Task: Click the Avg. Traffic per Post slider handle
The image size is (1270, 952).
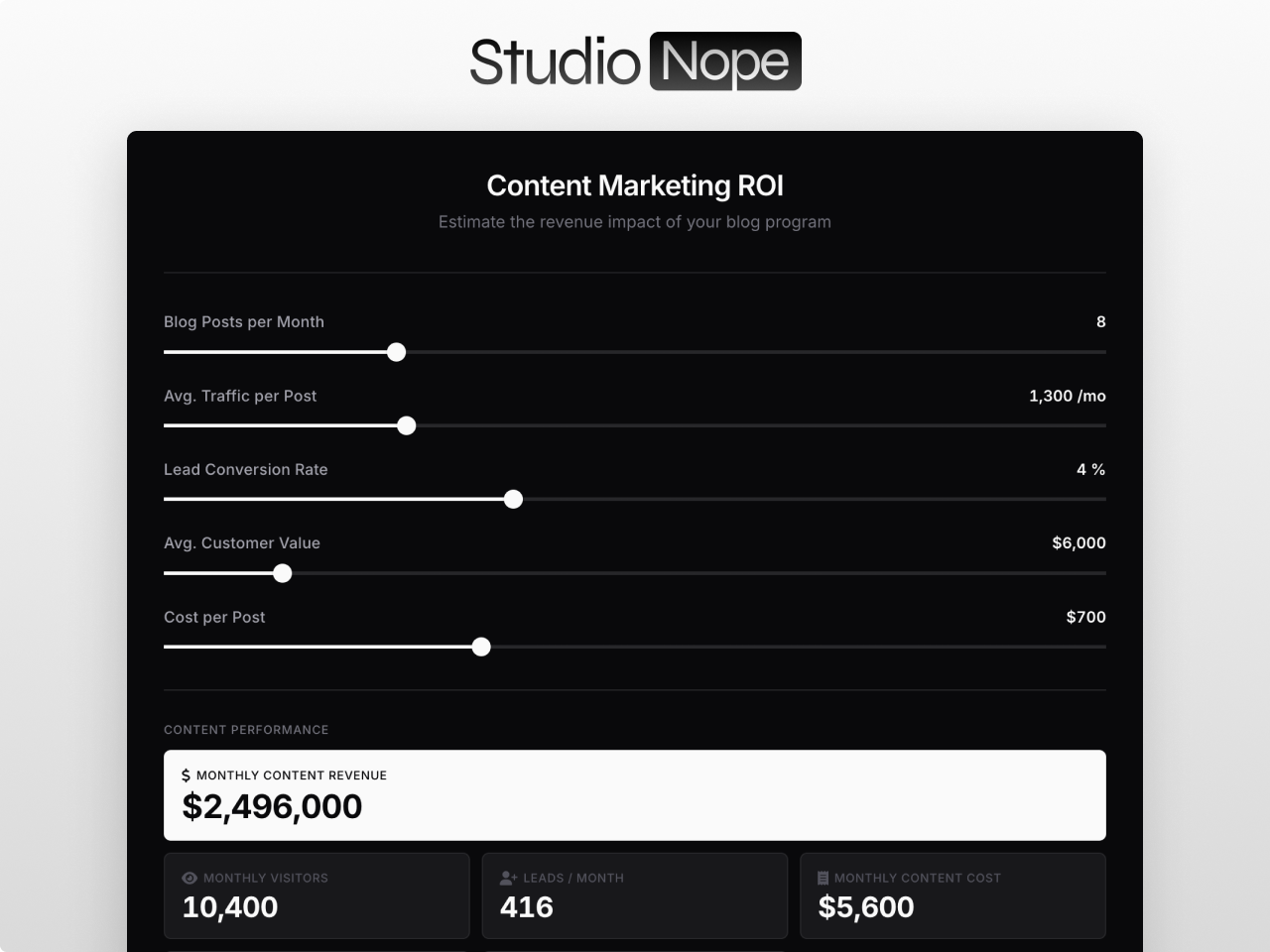Action: click(x=406, y=425)
